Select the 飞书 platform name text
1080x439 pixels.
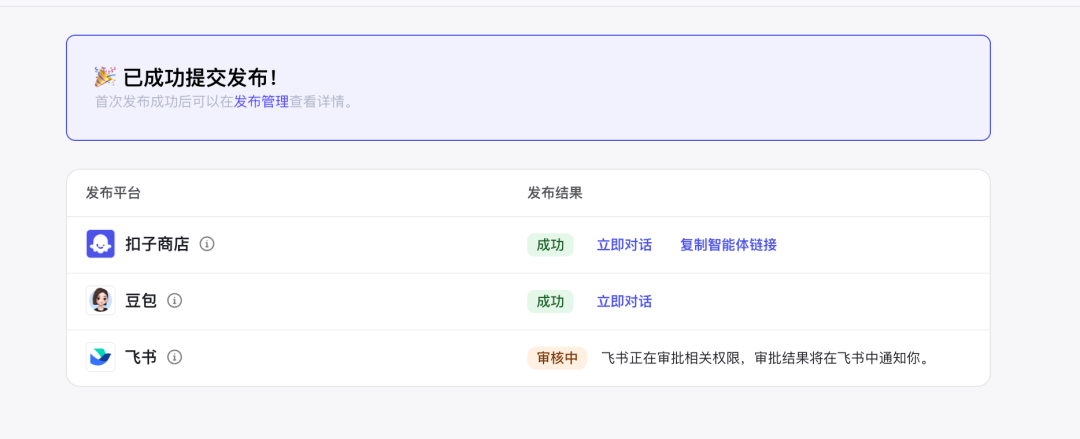point(141,357)
